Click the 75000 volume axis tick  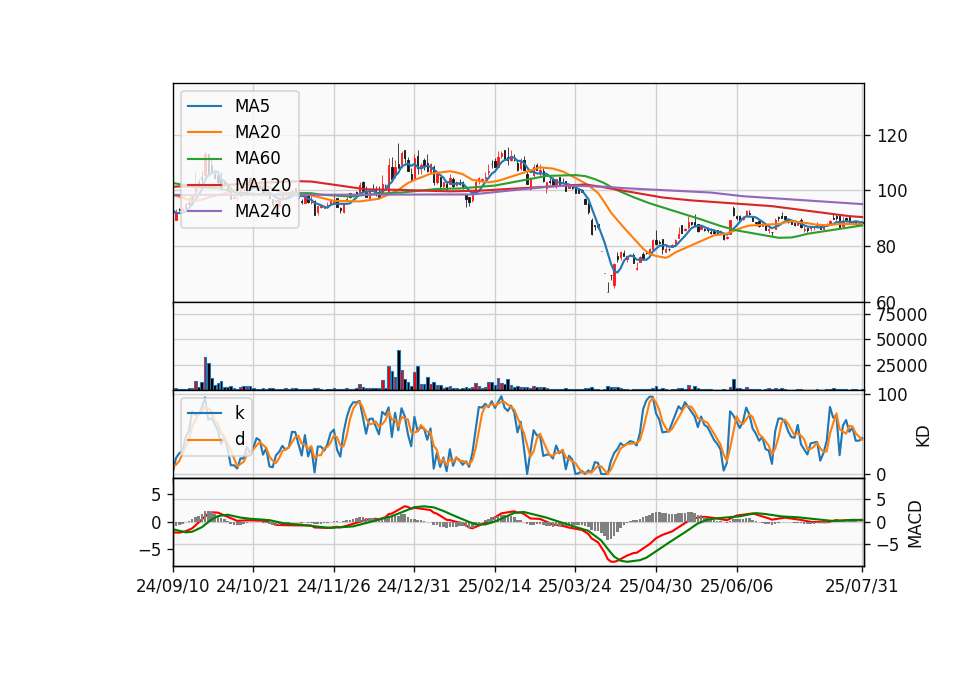pos(902,315)
